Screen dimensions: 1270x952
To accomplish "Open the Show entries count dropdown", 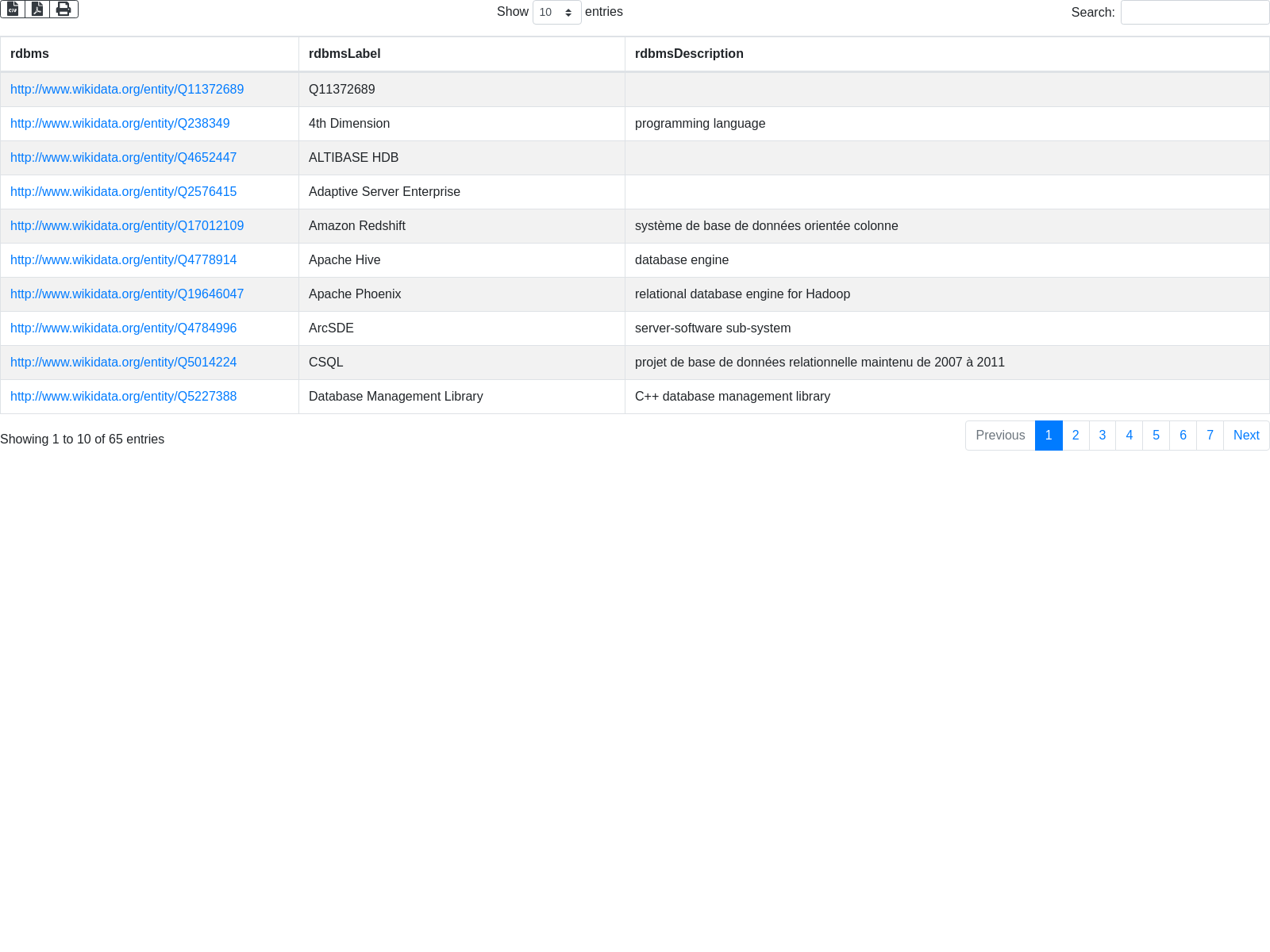I will [556, 12].
